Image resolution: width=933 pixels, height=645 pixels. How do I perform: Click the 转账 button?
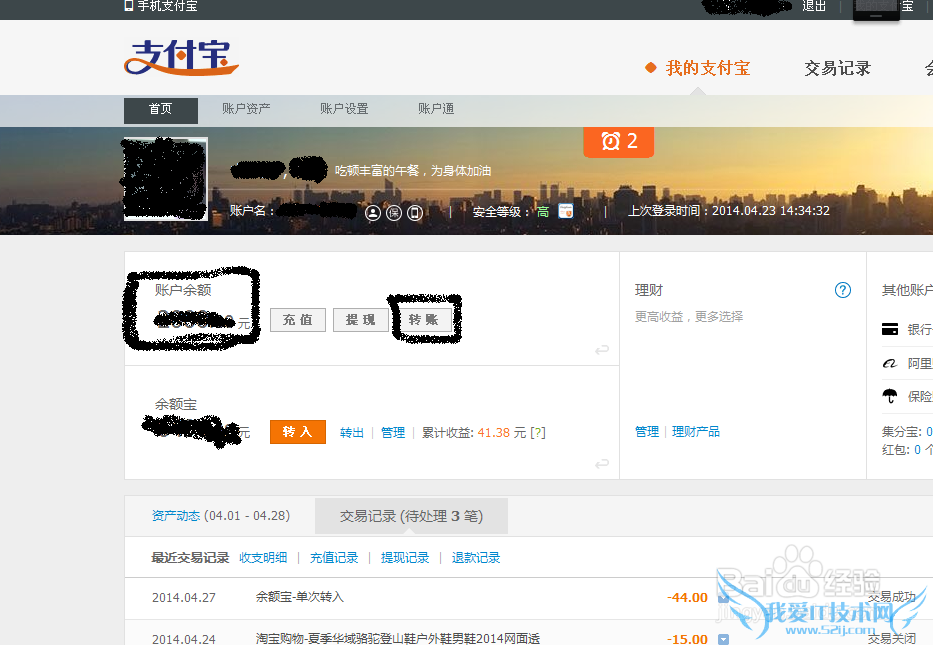pos(424,320)
